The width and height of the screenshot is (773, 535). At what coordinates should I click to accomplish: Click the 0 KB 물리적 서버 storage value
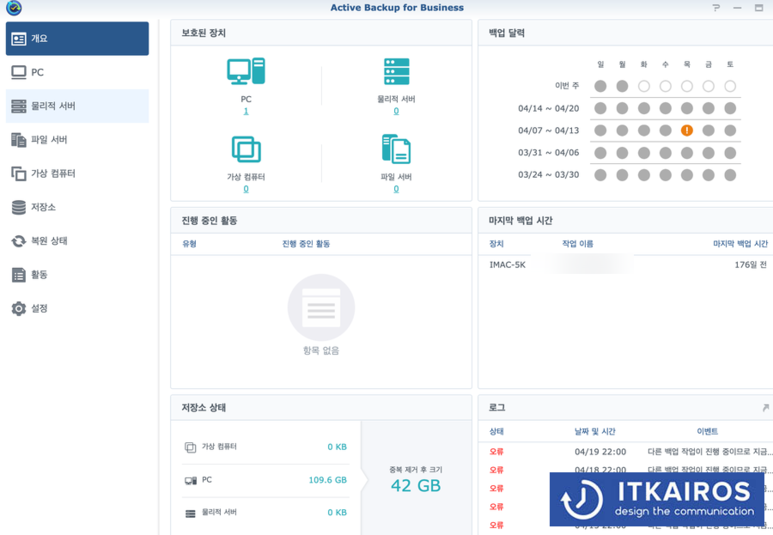(337, 512)
